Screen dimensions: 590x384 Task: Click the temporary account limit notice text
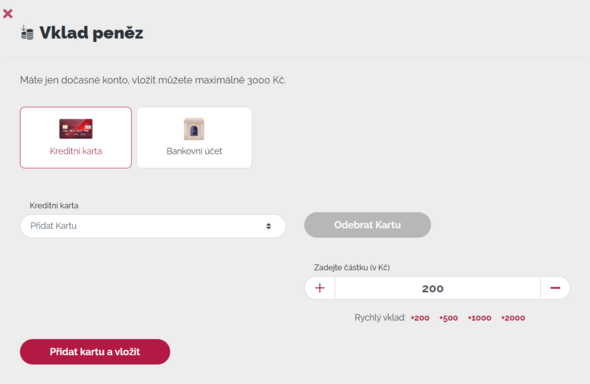(x=153, y=80)
